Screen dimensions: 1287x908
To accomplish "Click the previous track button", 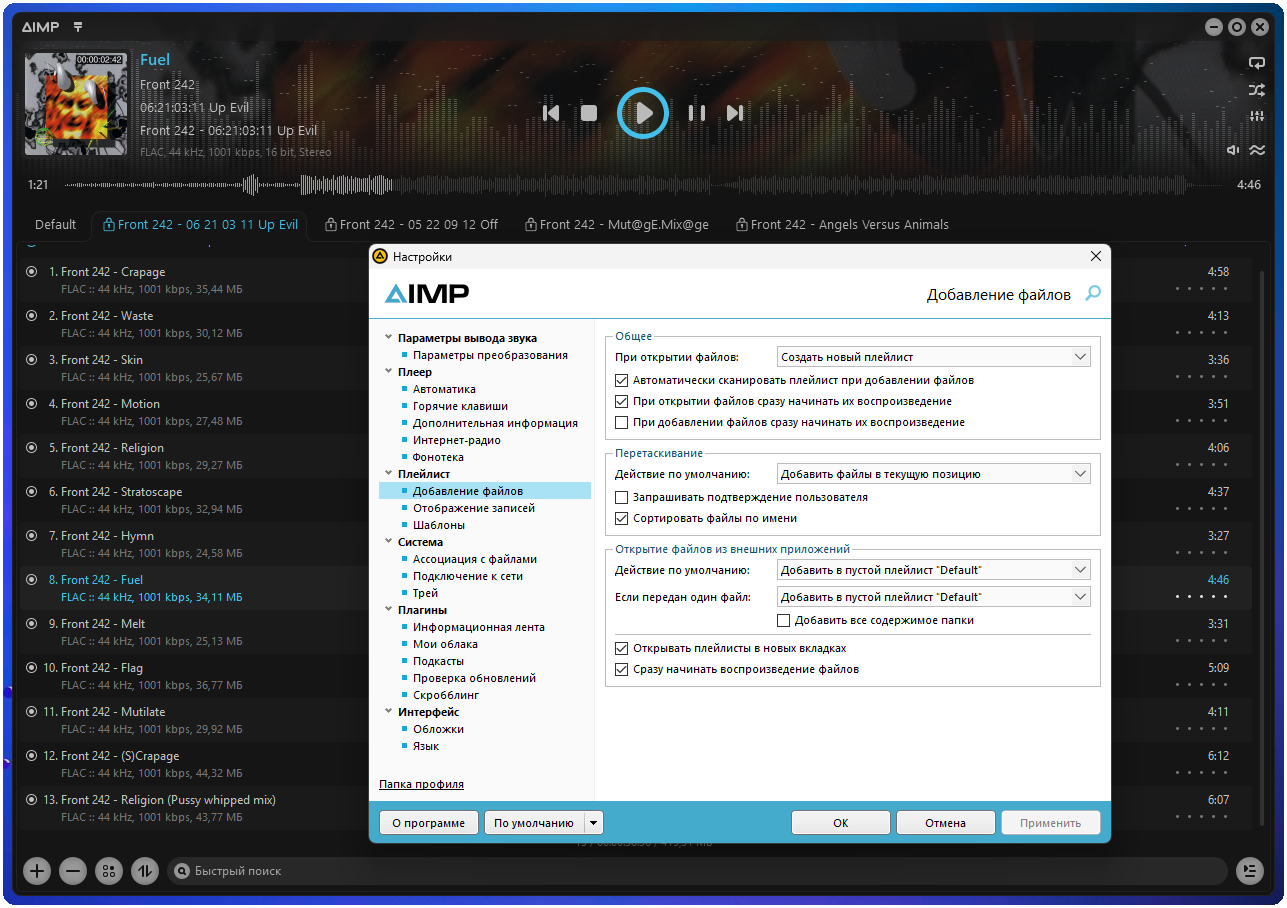I will tap(550, 113).
